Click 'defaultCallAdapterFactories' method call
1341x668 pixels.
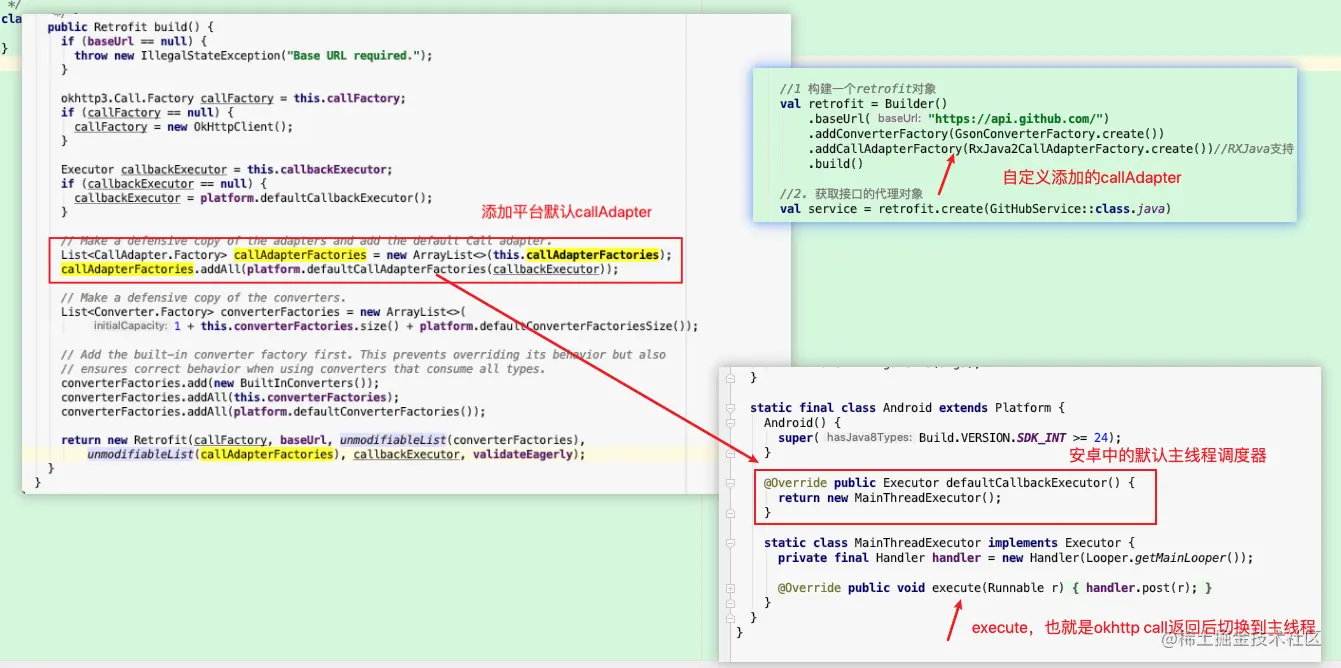pos(396,269)
